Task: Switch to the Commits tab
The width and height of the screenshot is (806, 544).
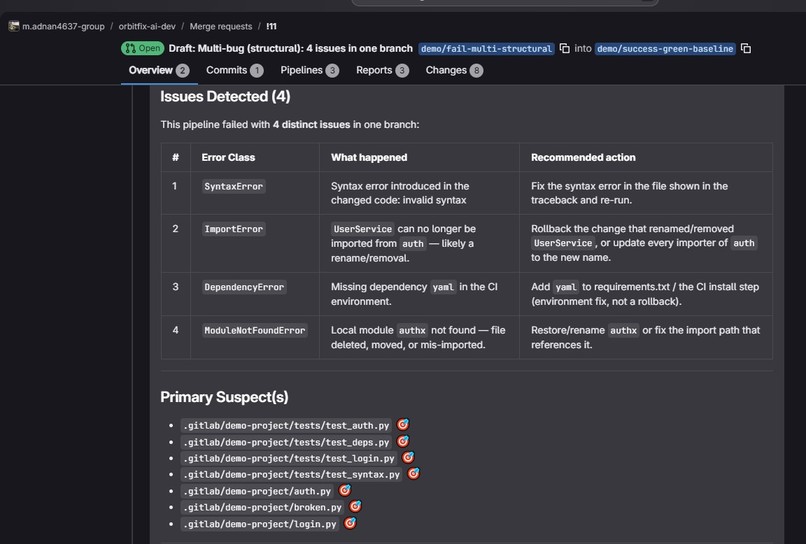Action: 234,70
